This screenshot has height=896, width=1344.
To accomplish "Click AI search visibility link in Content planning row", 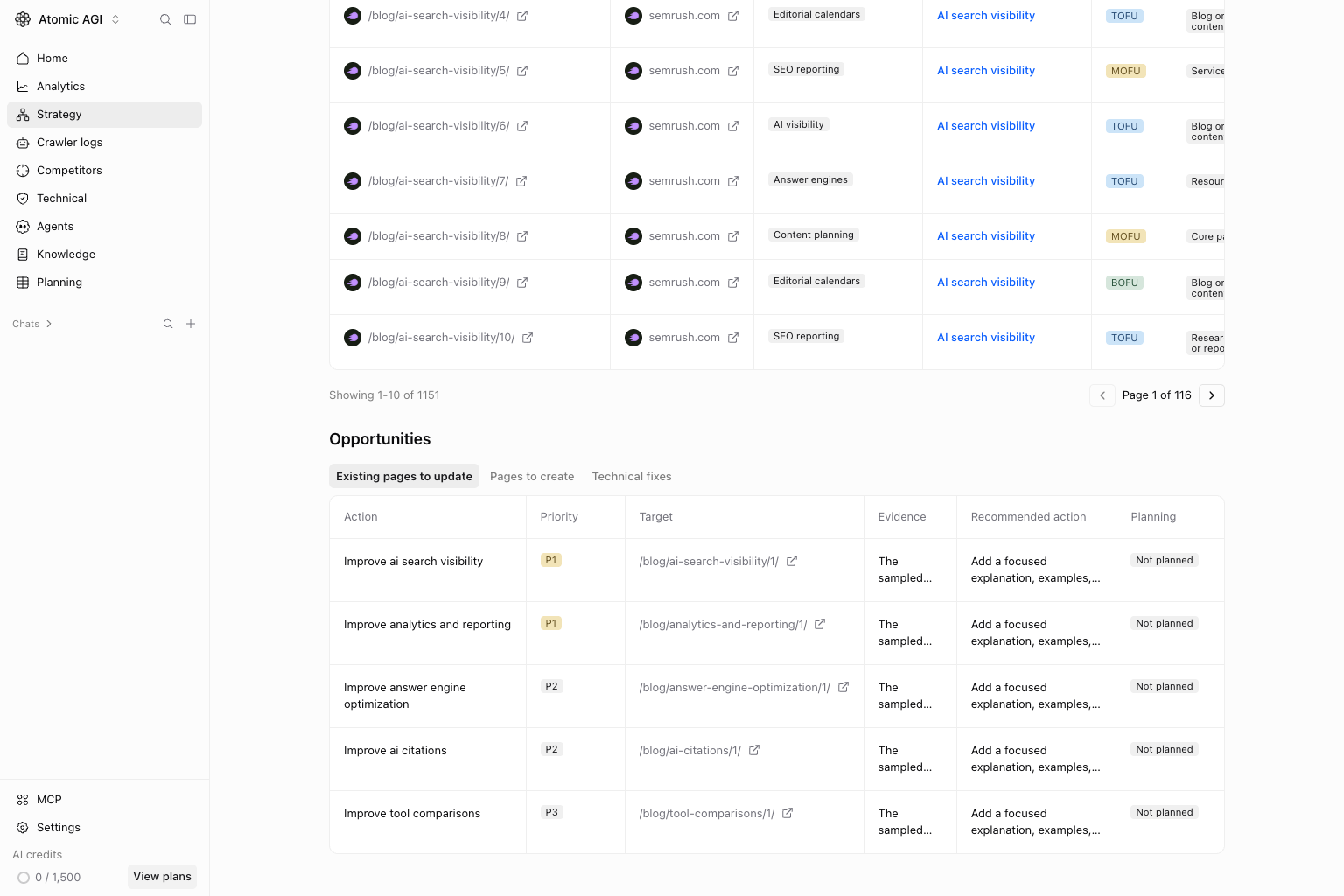I will coord(986,236).
